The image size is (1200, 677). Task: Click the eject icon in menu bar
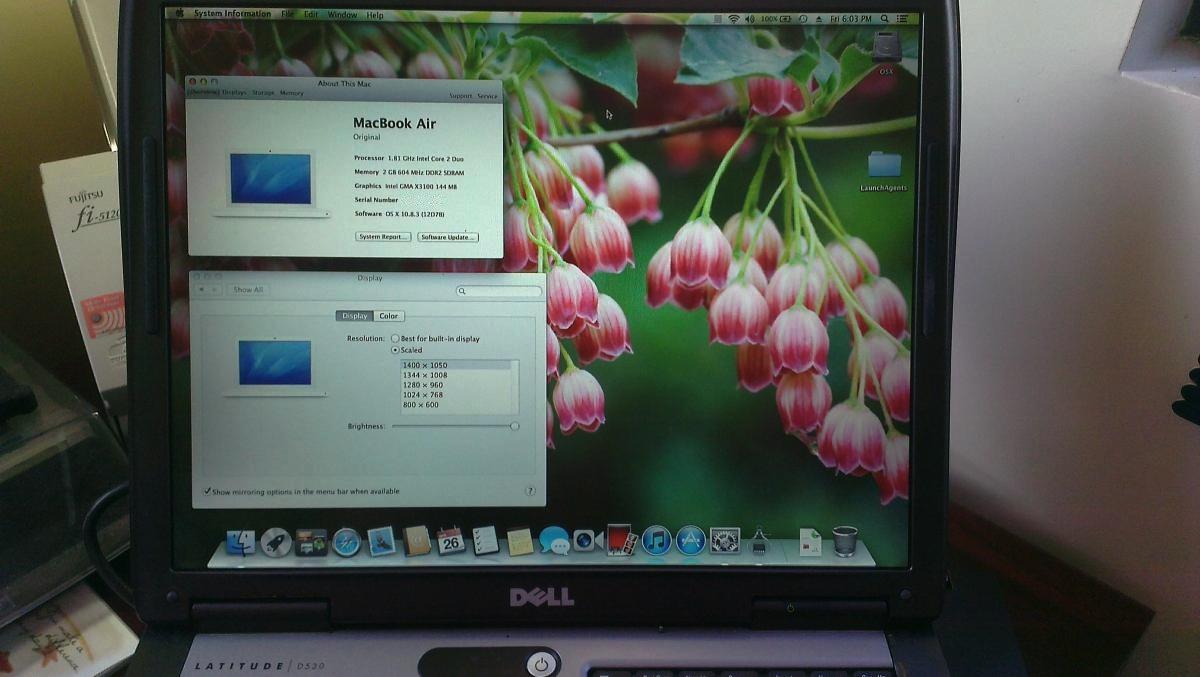pos(819,19)
